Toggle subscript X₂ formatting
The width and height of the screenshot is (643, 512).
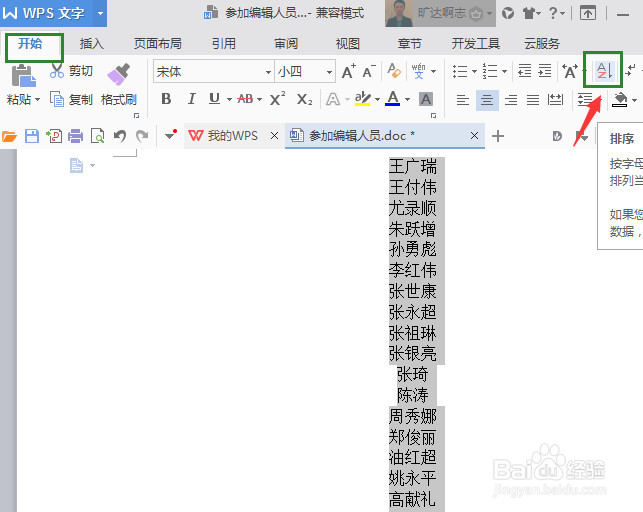click(304, 99)
